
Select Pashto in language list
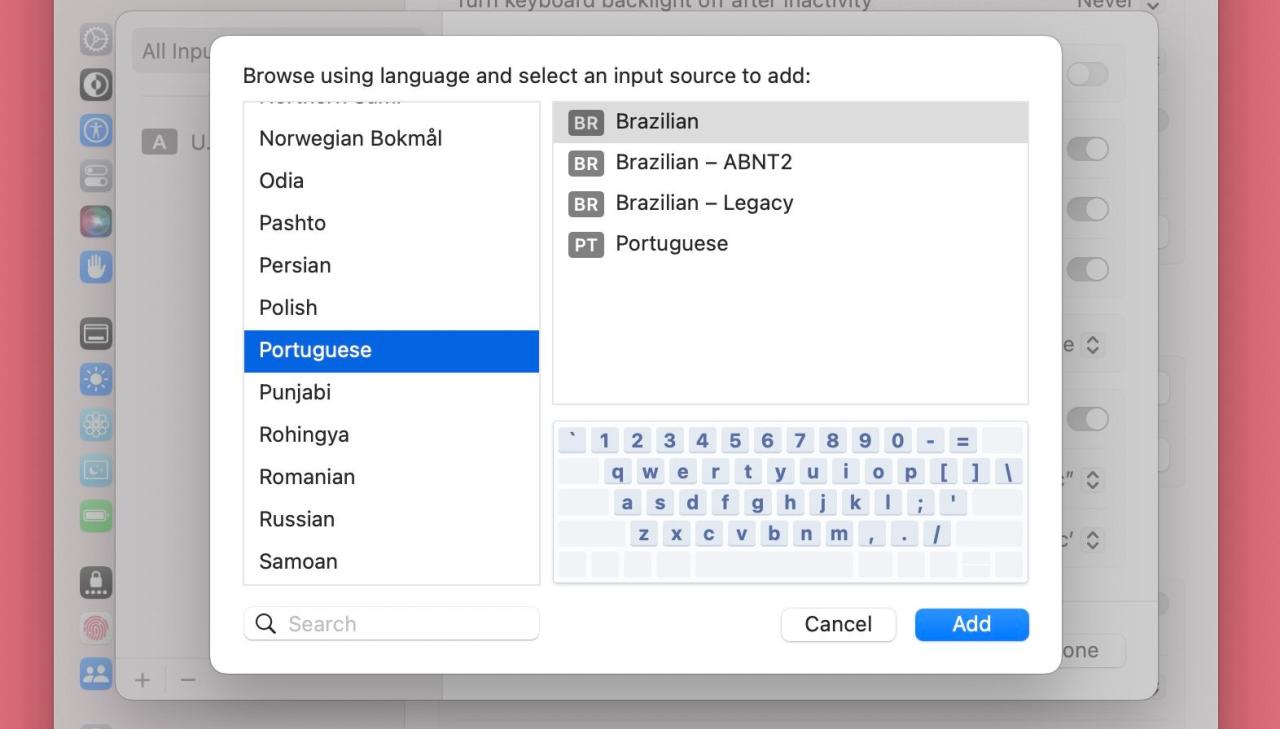point(391,223)
